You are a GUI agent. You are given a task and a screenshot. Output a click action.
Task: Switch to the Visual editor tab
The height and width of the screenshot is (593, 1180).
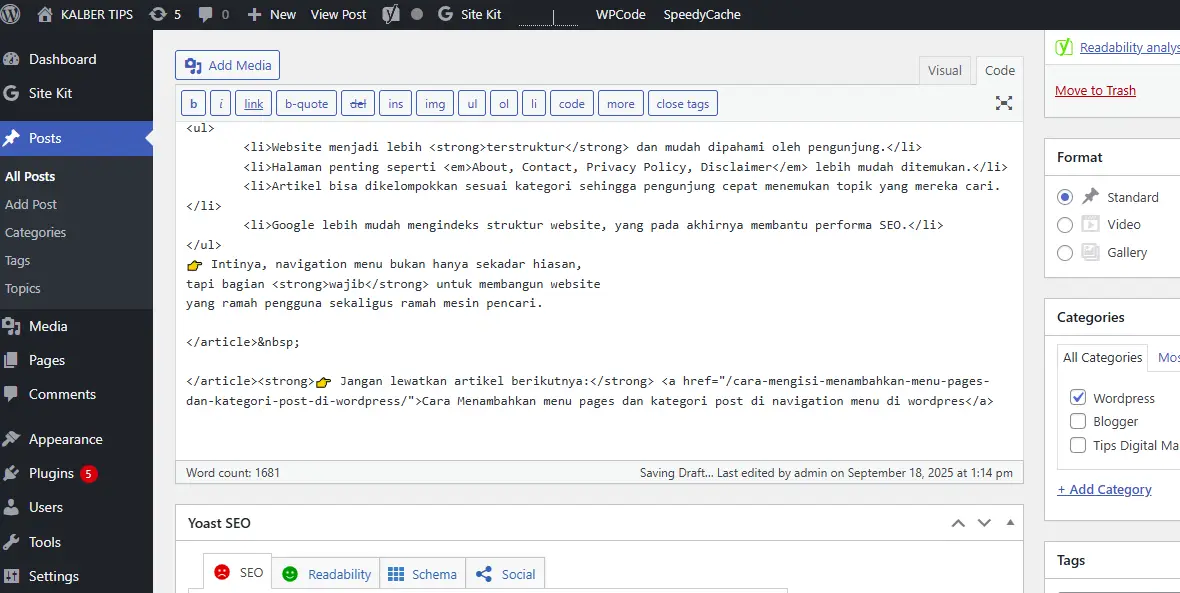[944, 70]
